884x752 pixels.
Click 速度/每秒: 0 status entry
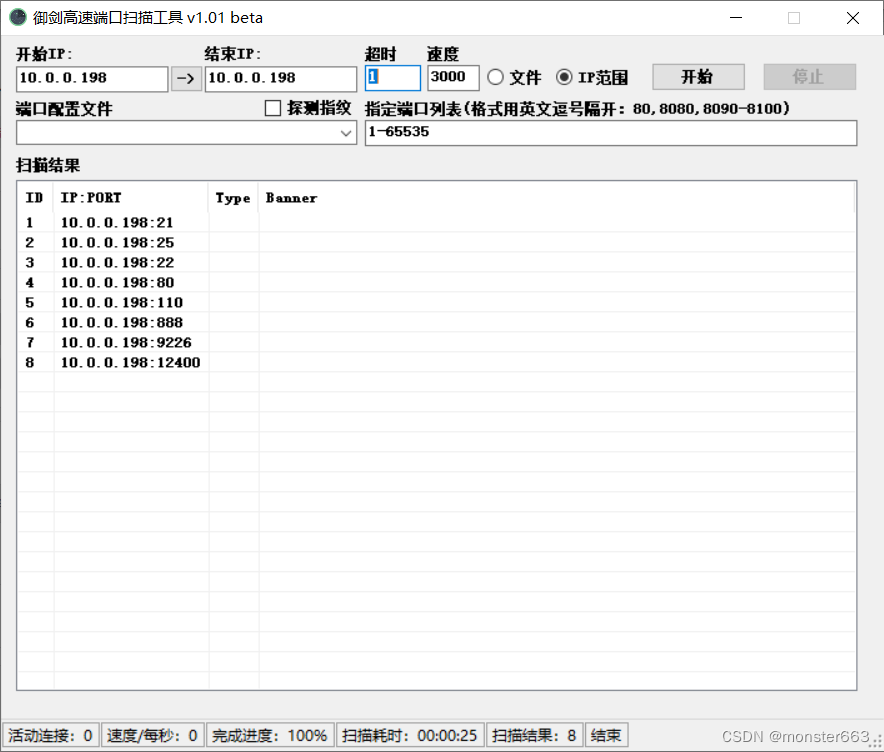[x=152, y=736]
